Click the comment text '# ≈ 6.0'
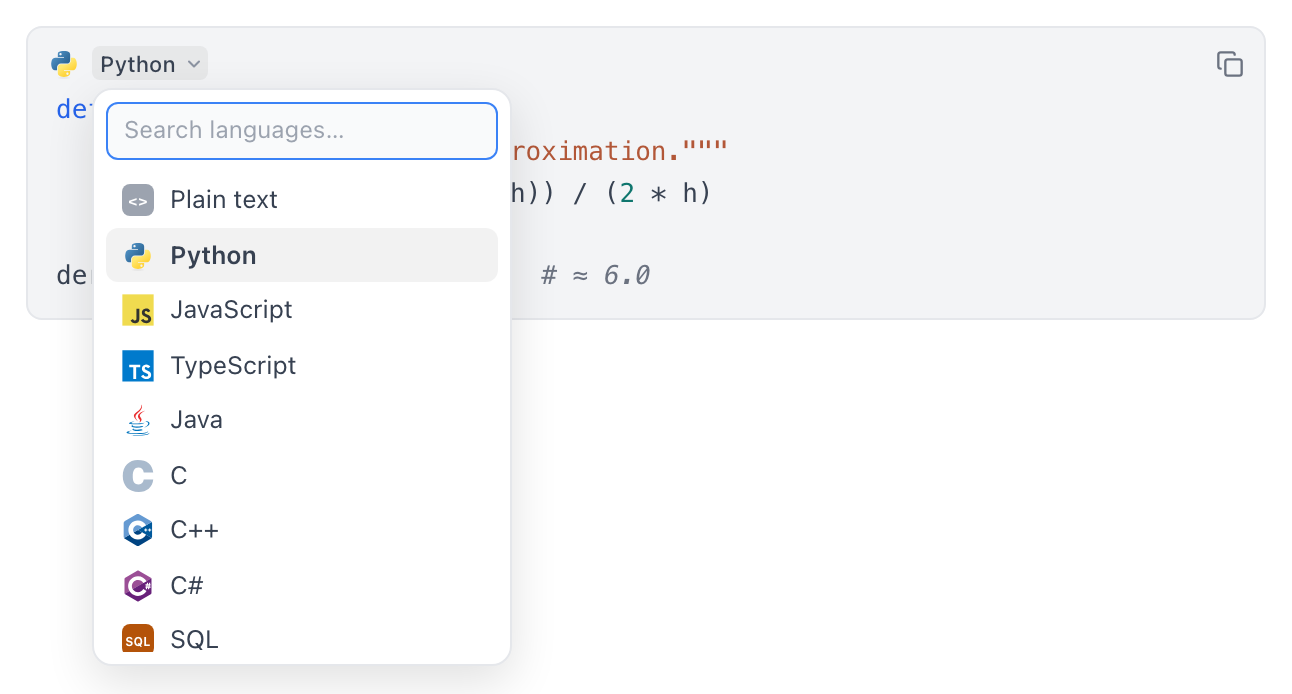Screen dimensions: 1292x694 click(596, 275)
